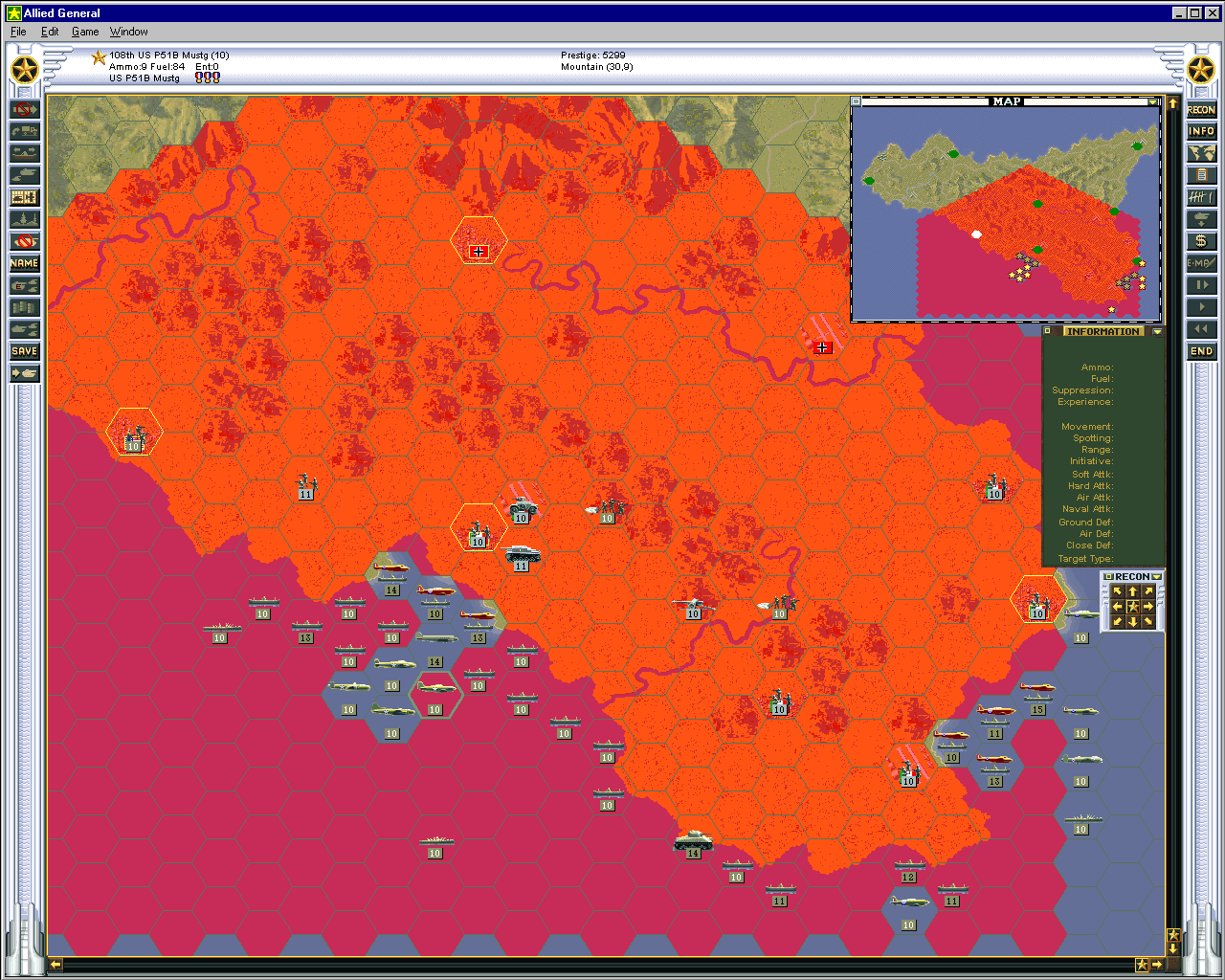Open the dollar sign purchase icon
Screen dimensions: 1225x980
(x=1201, y=241)
